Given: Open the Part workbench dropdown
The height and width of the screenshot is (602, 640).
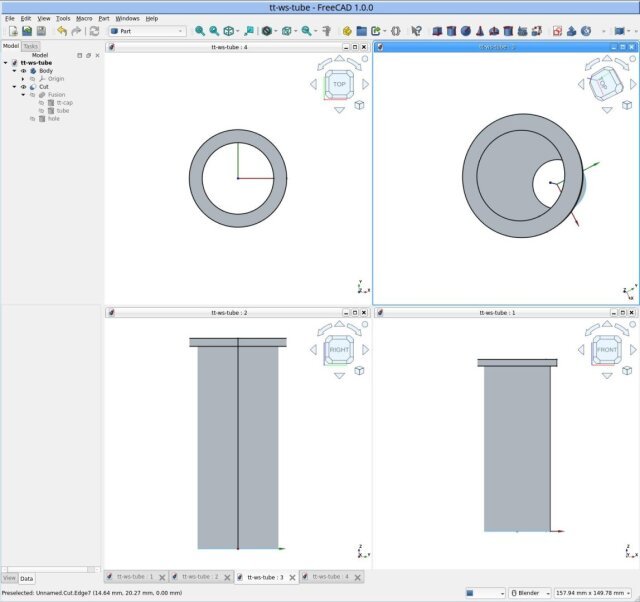Looking at the screenshot, I should pos(146,31).
